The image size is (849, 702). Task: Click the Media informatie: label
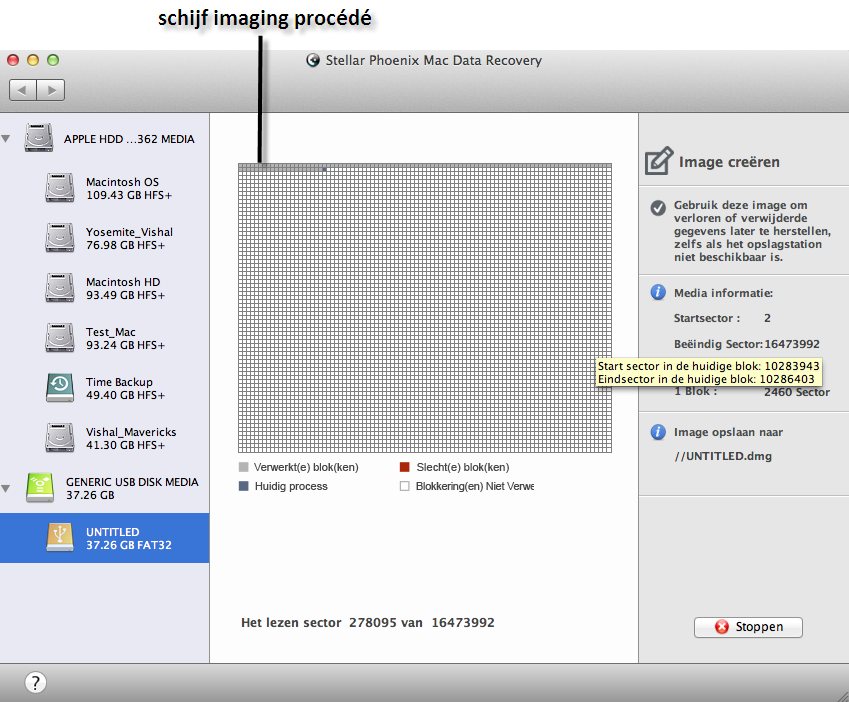pos(723,293)
